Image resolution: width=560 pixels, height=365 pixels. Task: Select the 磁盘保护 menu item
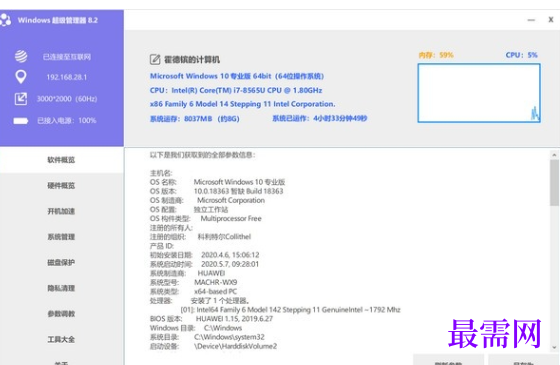61,262
